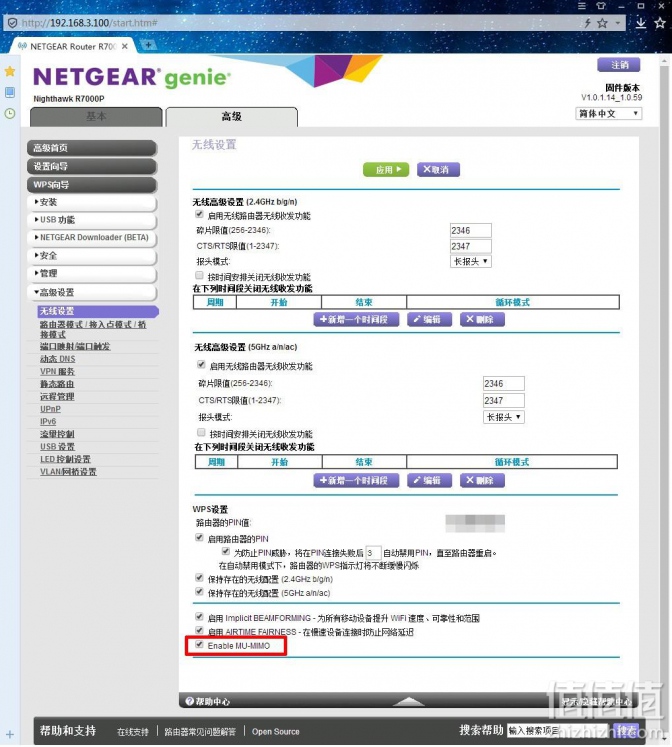
Task: Click the blue reading-list sidebar icon
Action: tap(10, 92)
